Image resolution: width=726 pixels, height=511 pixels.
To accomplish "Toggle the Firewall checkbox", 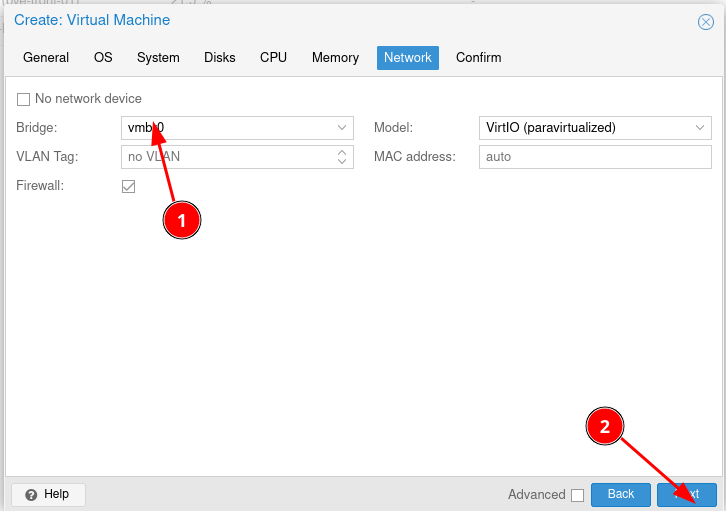I will tap(128, 186).
